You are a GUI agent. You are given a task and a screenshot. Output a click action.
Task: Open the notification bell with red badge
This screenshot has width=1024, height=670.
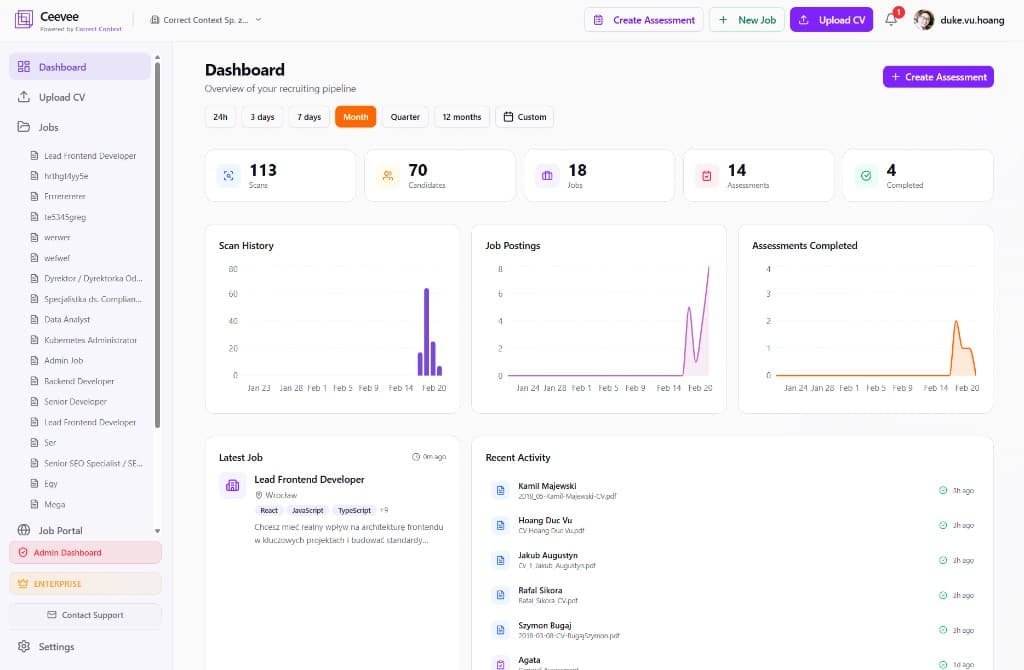[890, 19]
